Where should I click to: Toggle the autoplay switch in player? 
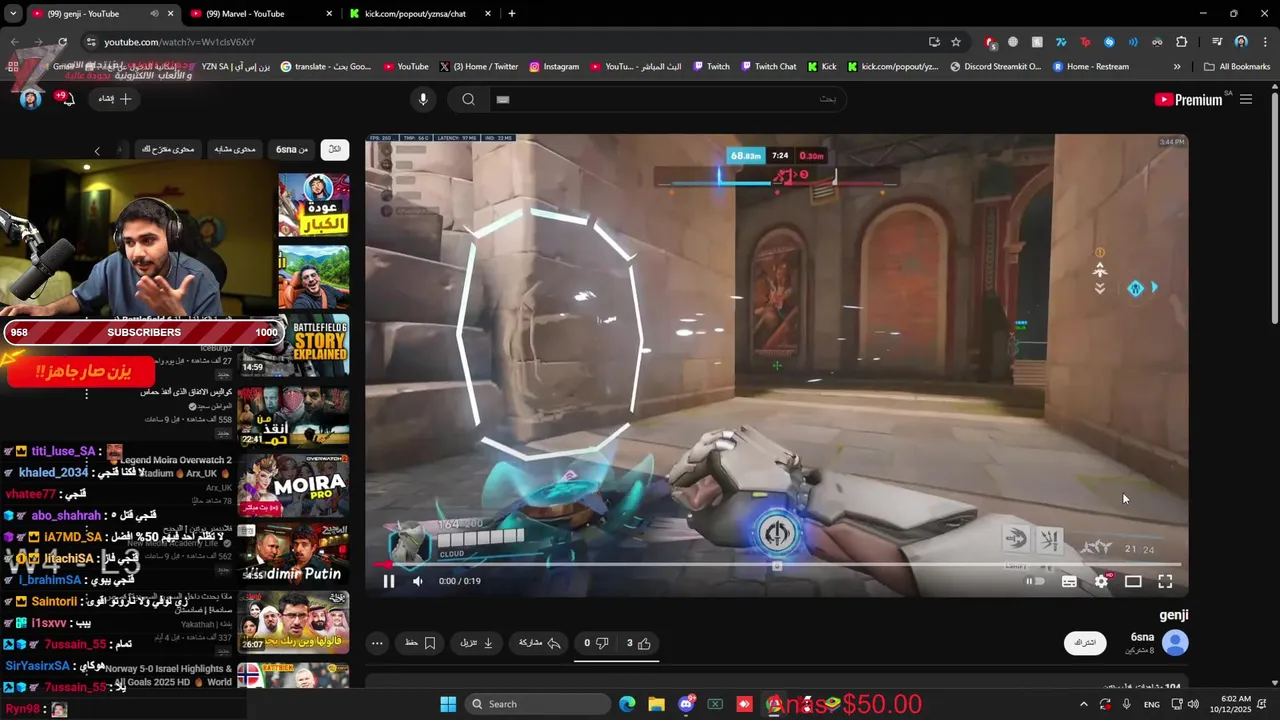(1035, 581)
